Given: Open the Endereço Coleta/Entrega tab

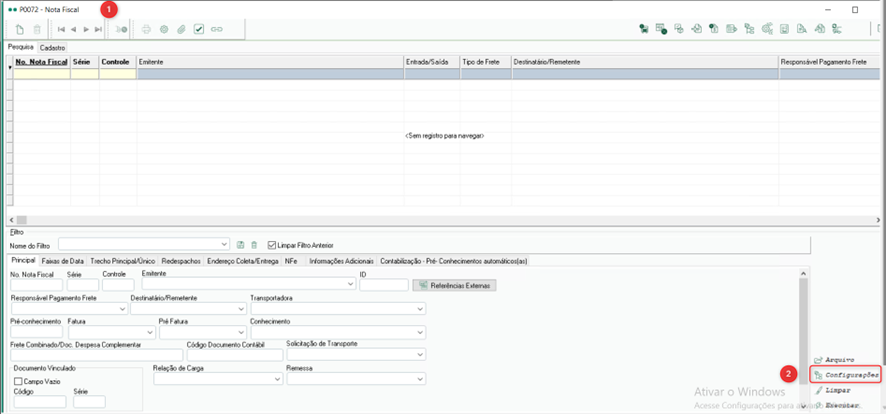Looking at the screenshot, I should [242, 261].
